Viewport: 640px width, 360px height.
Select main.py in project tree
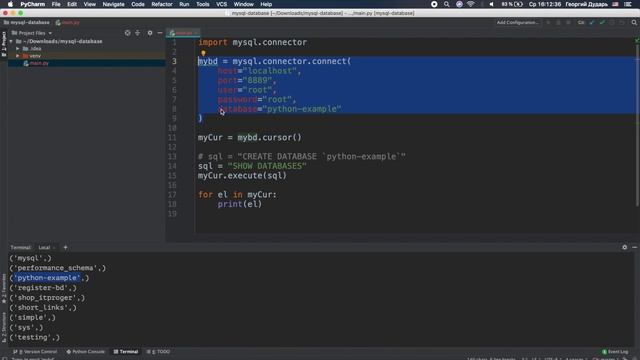coord(39,63)
